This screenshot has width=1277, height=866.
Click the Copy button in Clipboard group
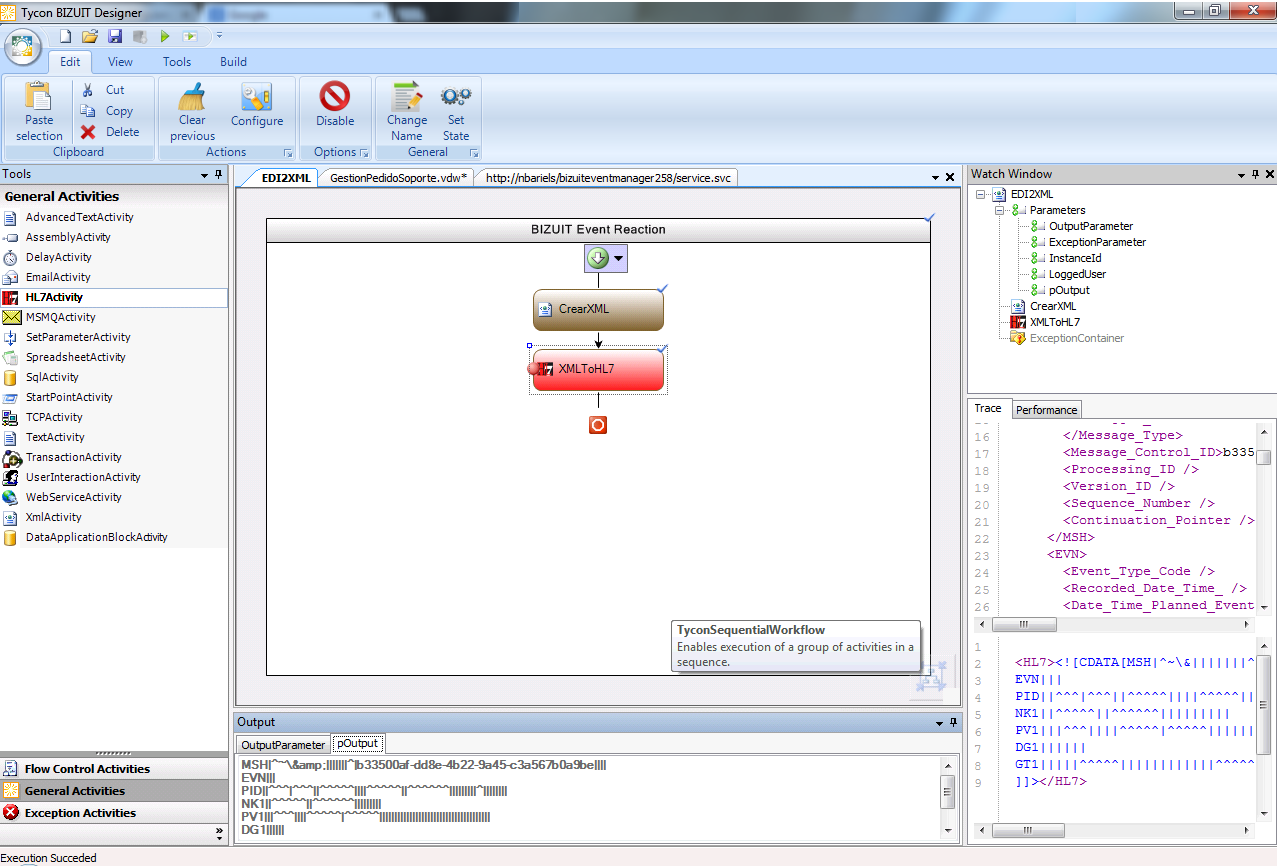(x=107, y=111)
